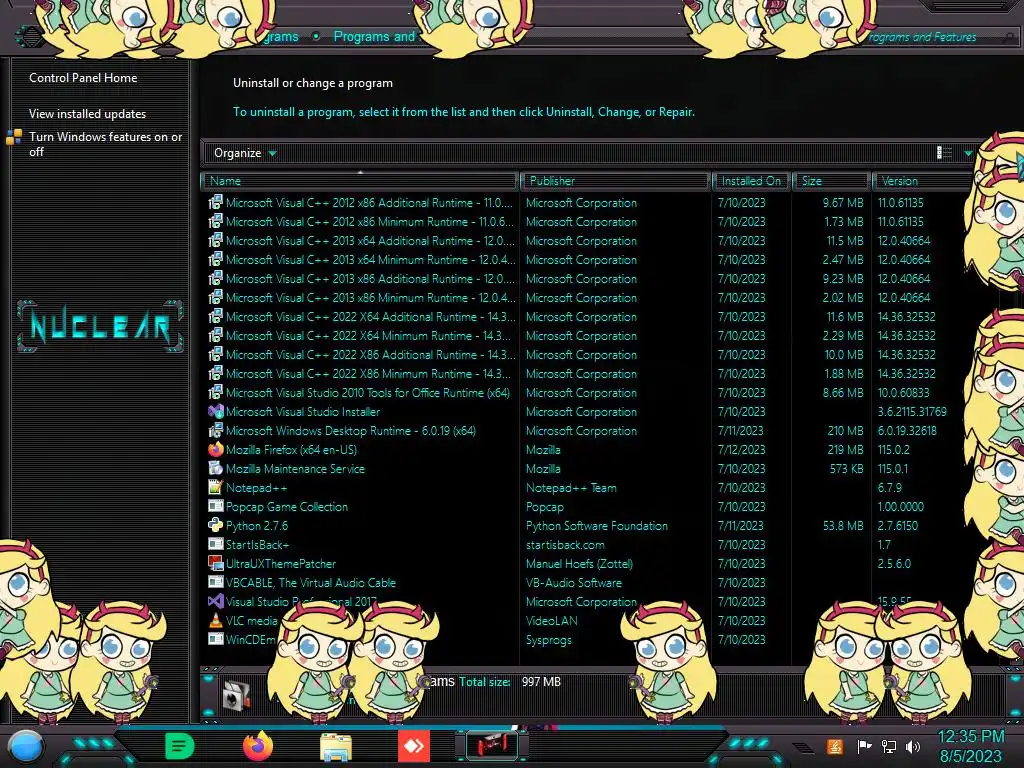The height and width of the screenshot is (768, 1024).
Task: Select the Visual Studio 2010 Tools for Office icon
Action: coord(216,392)
